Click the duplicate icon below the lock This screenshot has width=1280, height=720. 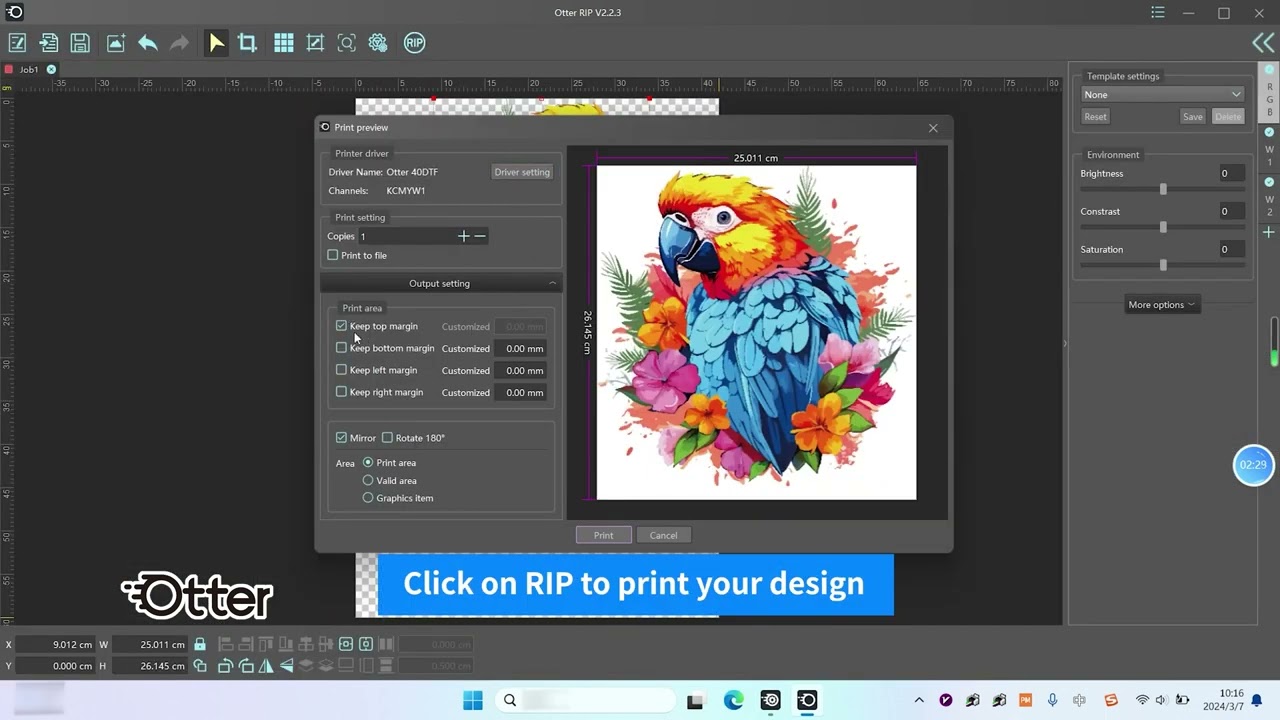200,666
